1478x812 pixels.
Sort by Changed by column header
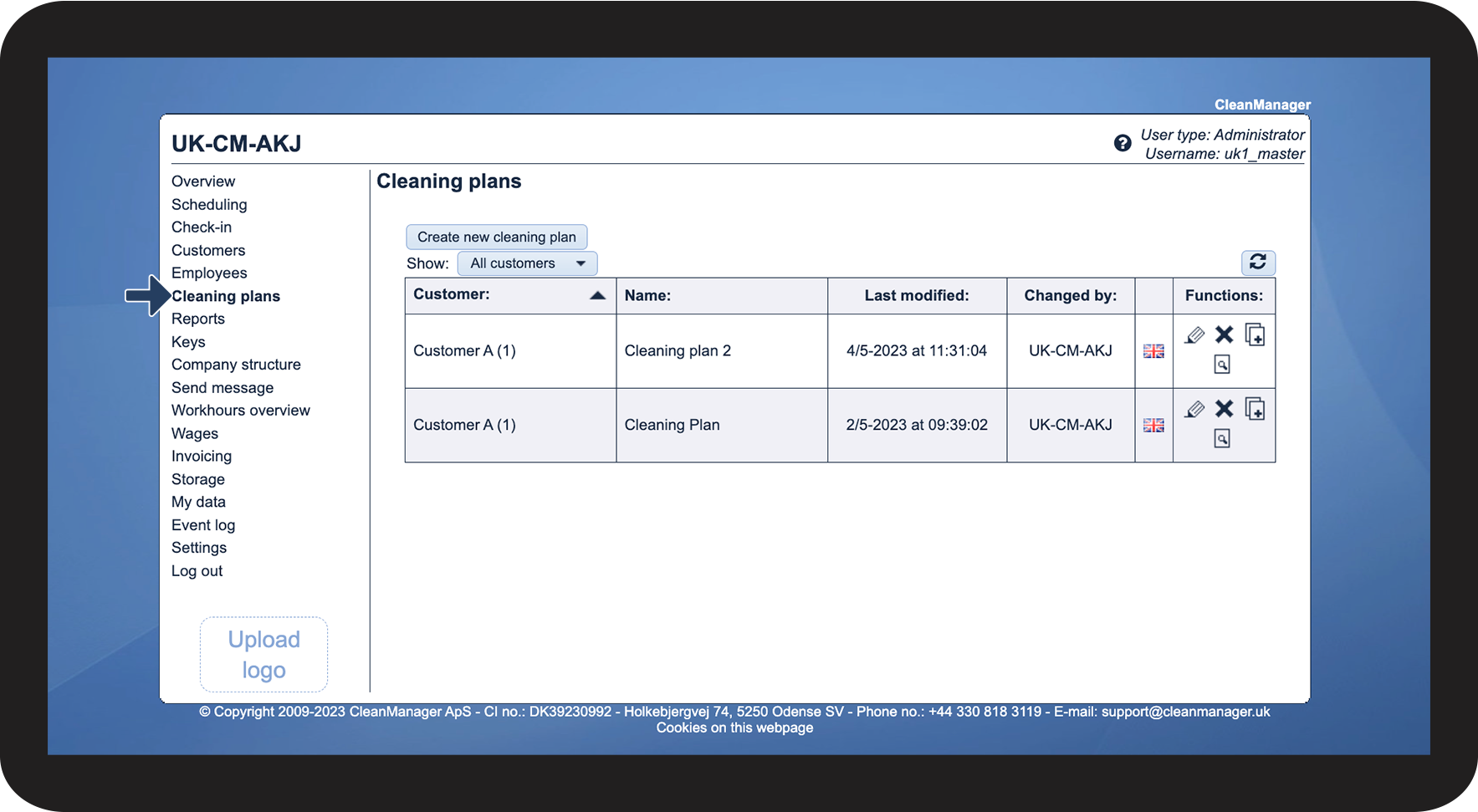pos(1071,295)
